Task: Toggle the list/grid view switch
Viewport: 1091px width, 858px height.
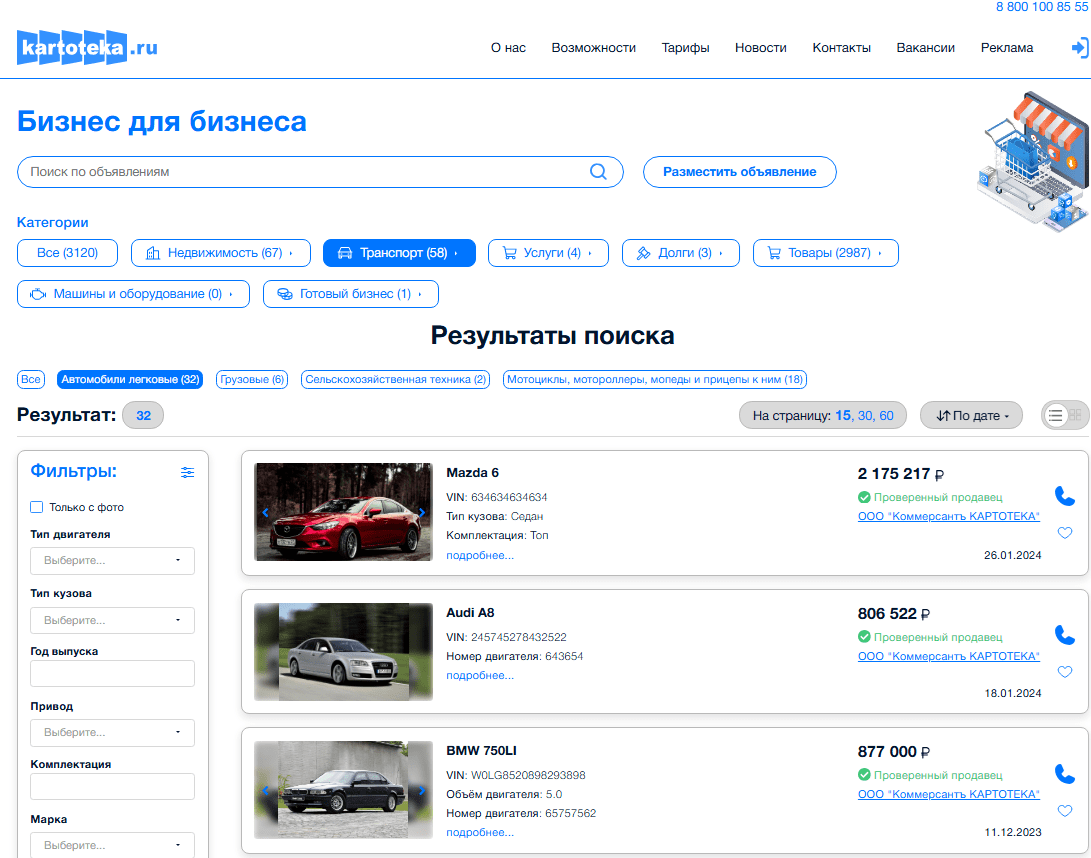Action: point(1065,415)
